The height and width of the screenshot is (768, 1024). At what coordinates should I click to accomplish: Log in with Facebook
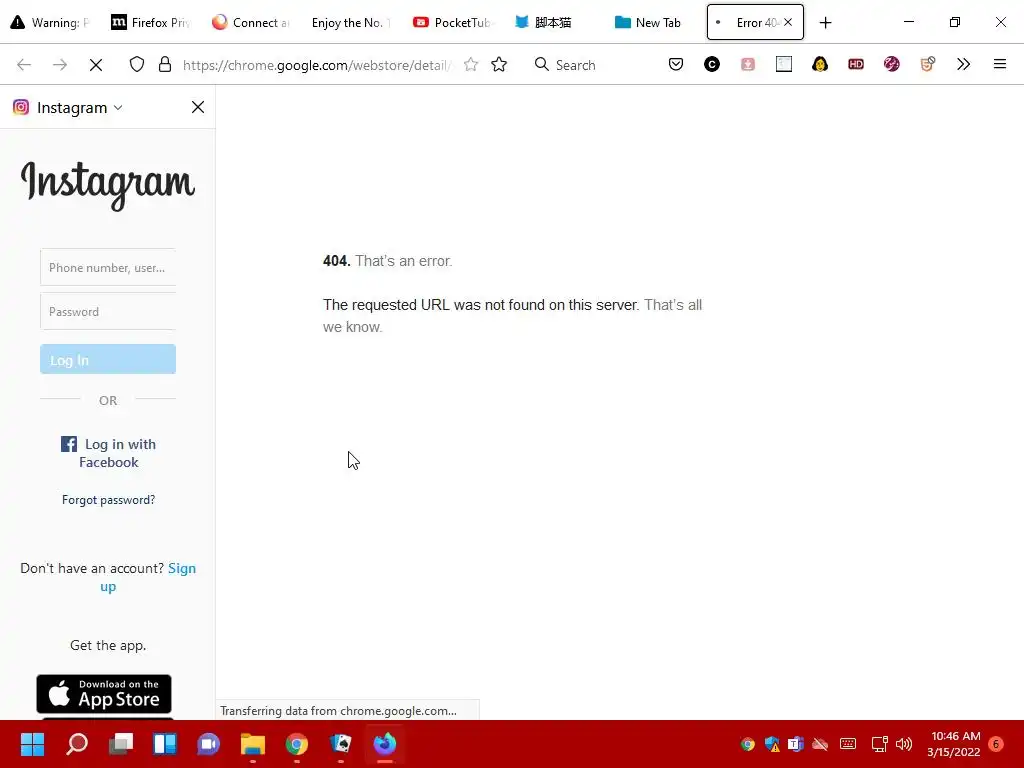(x=108, y=453)
